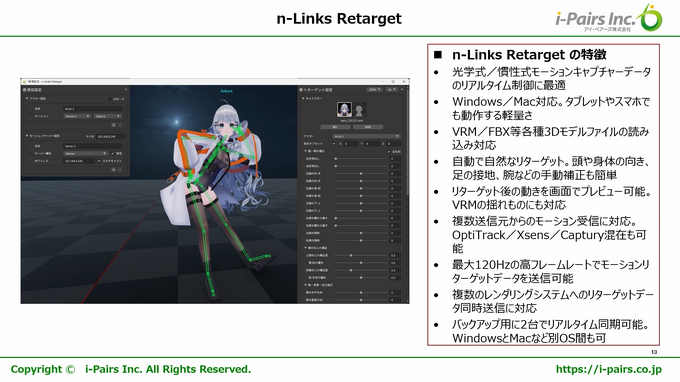Viewport: 680px width, 382px height.
Task: Toggle the 左右同 checkbox in arm correction header
Action: (389, 152)
